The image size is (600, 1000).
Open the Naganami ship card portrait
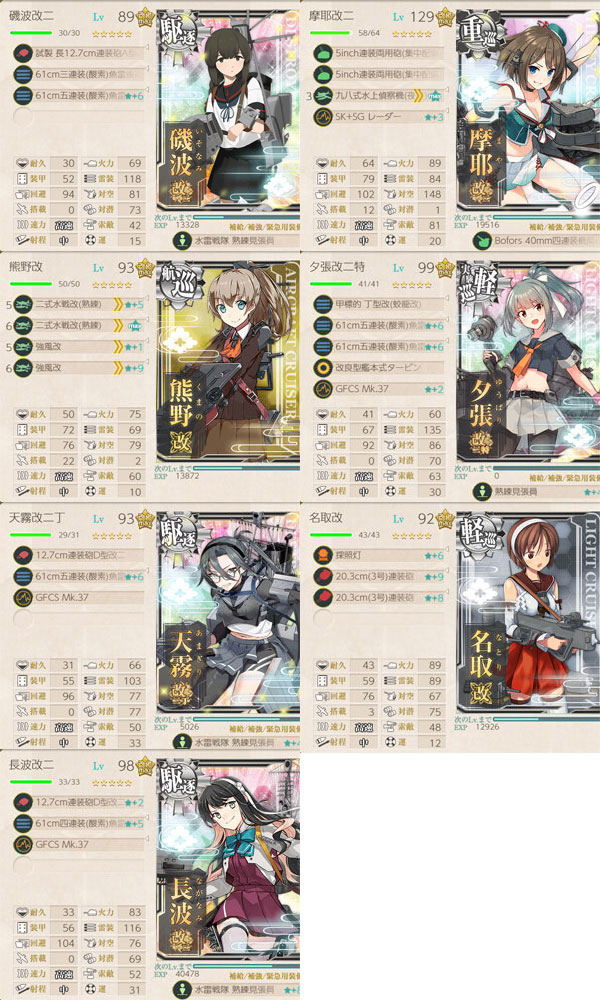pos(228,860)
